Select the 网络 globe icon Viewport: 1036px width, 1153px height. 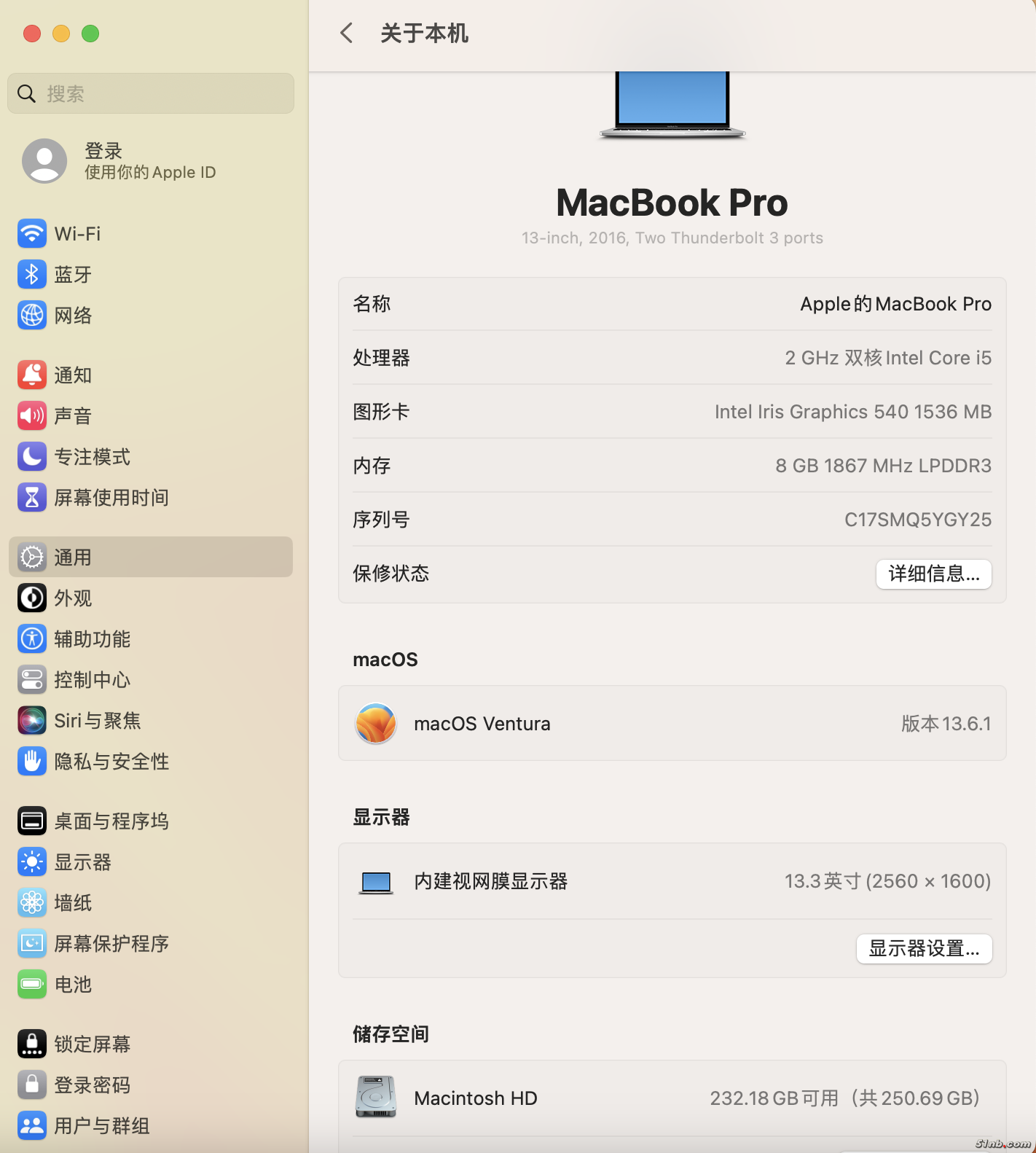point(32,316)
